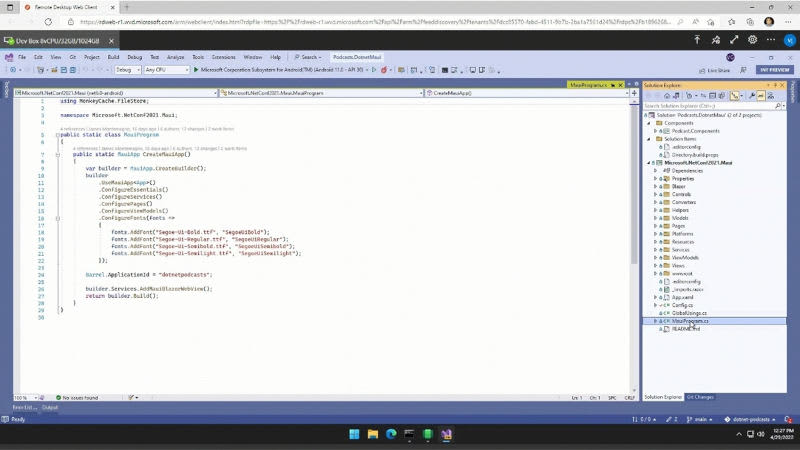Expand the Dependencies node
Image resolution: width=800 pixels, height=450 pixels.
(x=656, y=170)
